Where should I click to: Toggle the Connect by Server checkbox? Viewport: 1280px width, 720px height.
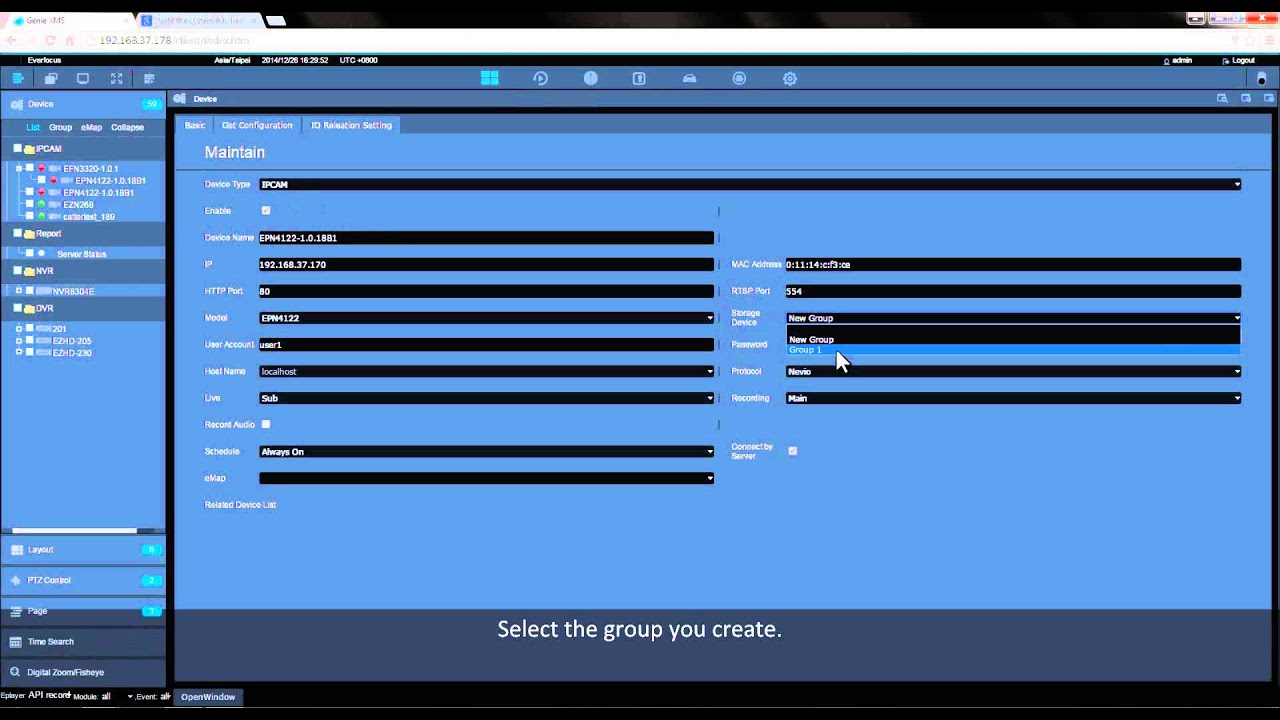[x=792, y=451]
